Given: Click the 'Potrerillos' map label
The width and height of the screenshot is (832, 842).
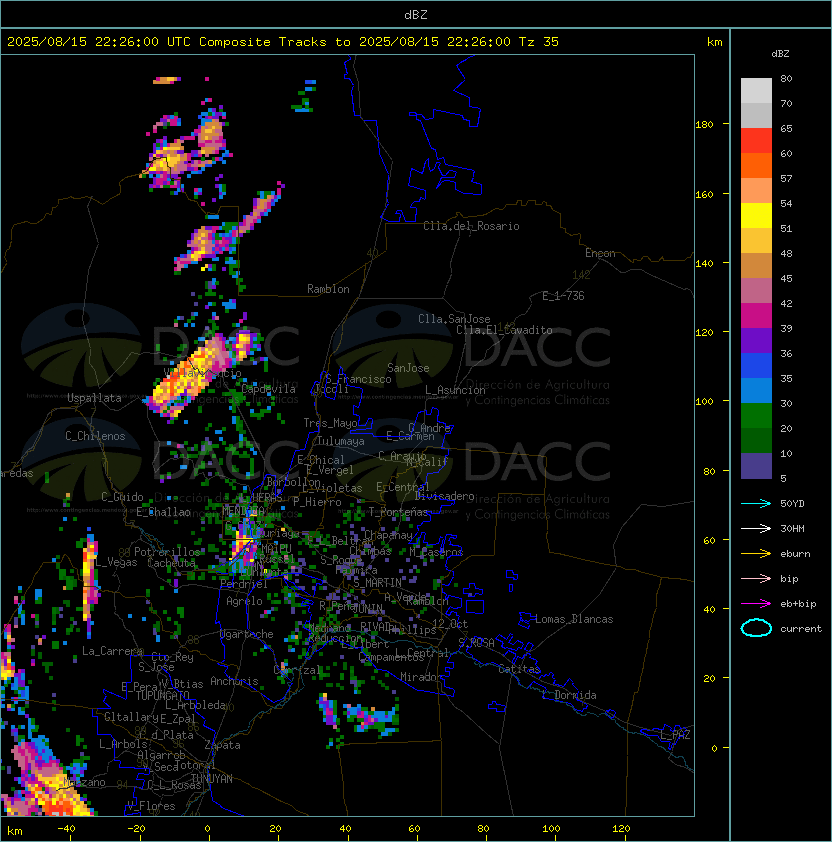Looking at the screenshot, I should coord(167,552).
